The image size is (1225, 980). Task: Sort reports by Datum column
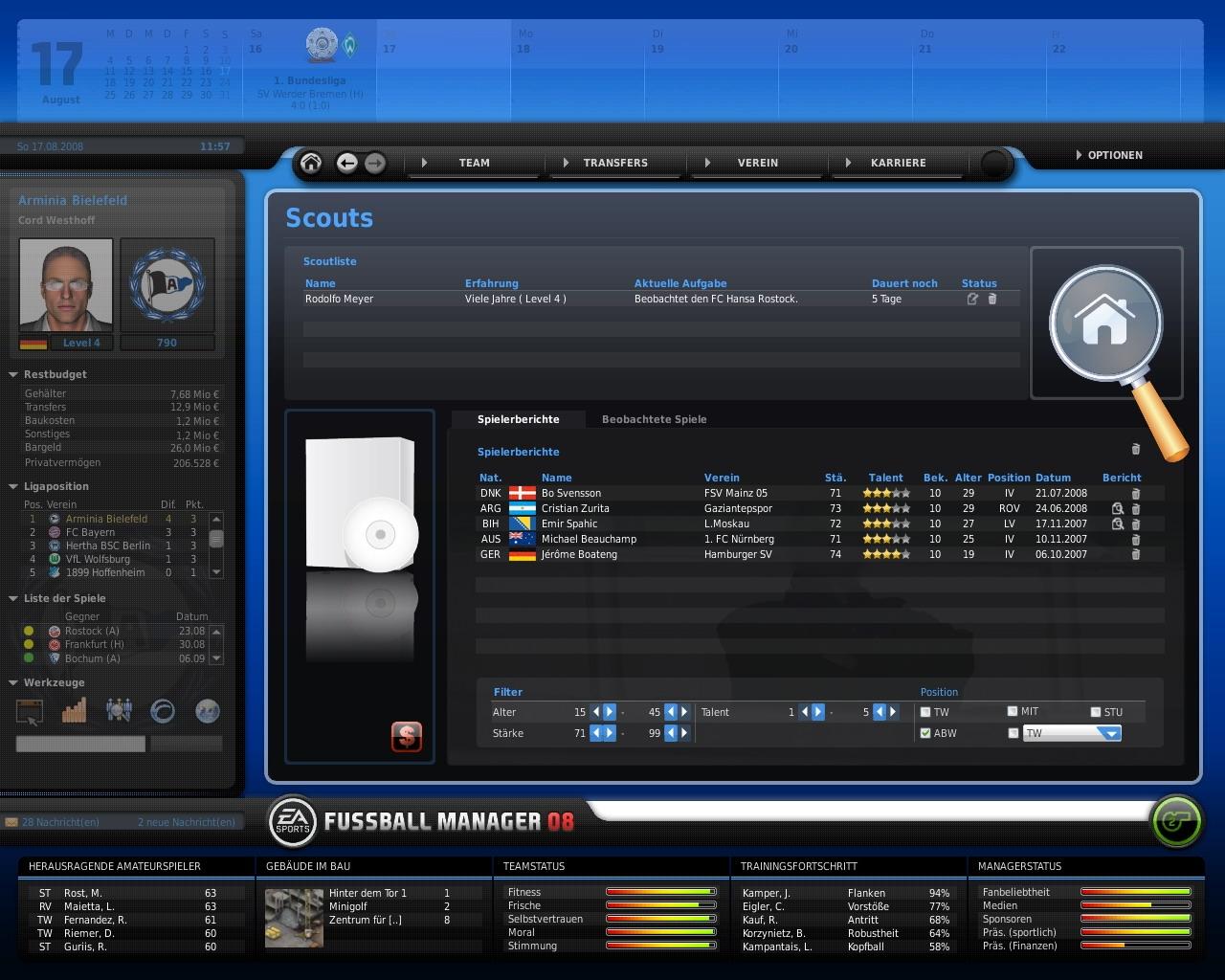1053,478
